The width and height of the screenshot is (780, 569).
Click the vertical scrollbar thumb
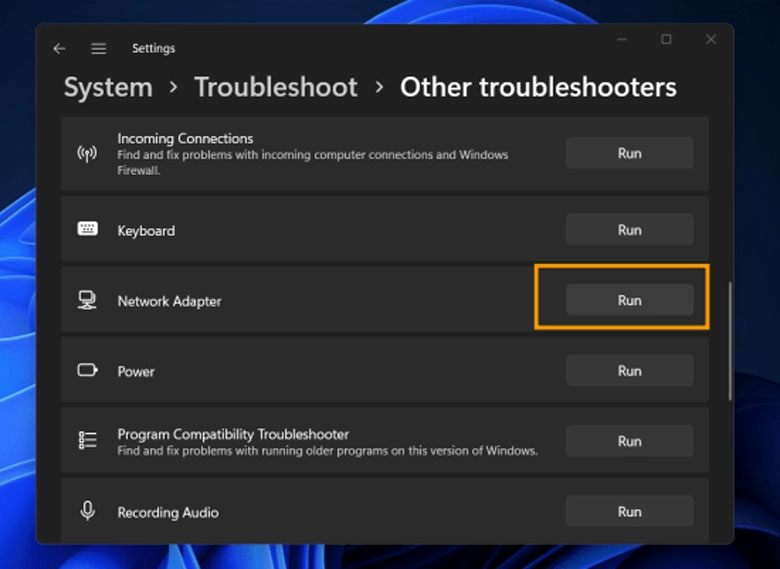(730, 341)
